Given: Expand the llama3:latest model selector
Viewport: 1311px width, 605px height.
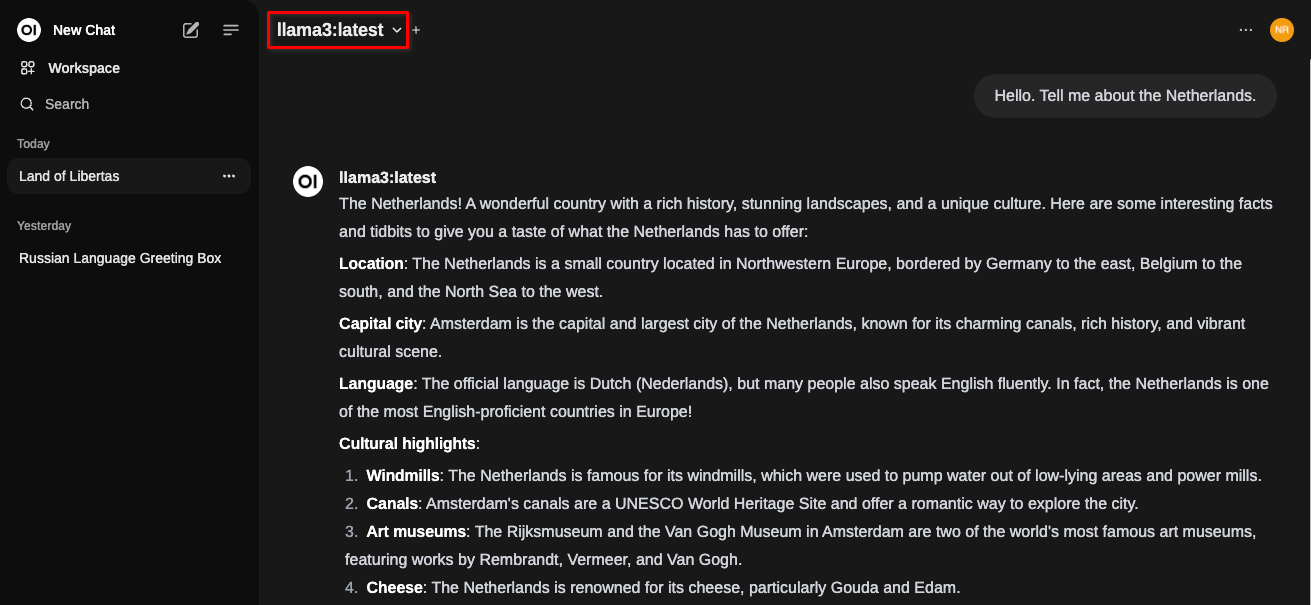Looking at the screenshot, I should pyautogui.click(x=339, y=31).
